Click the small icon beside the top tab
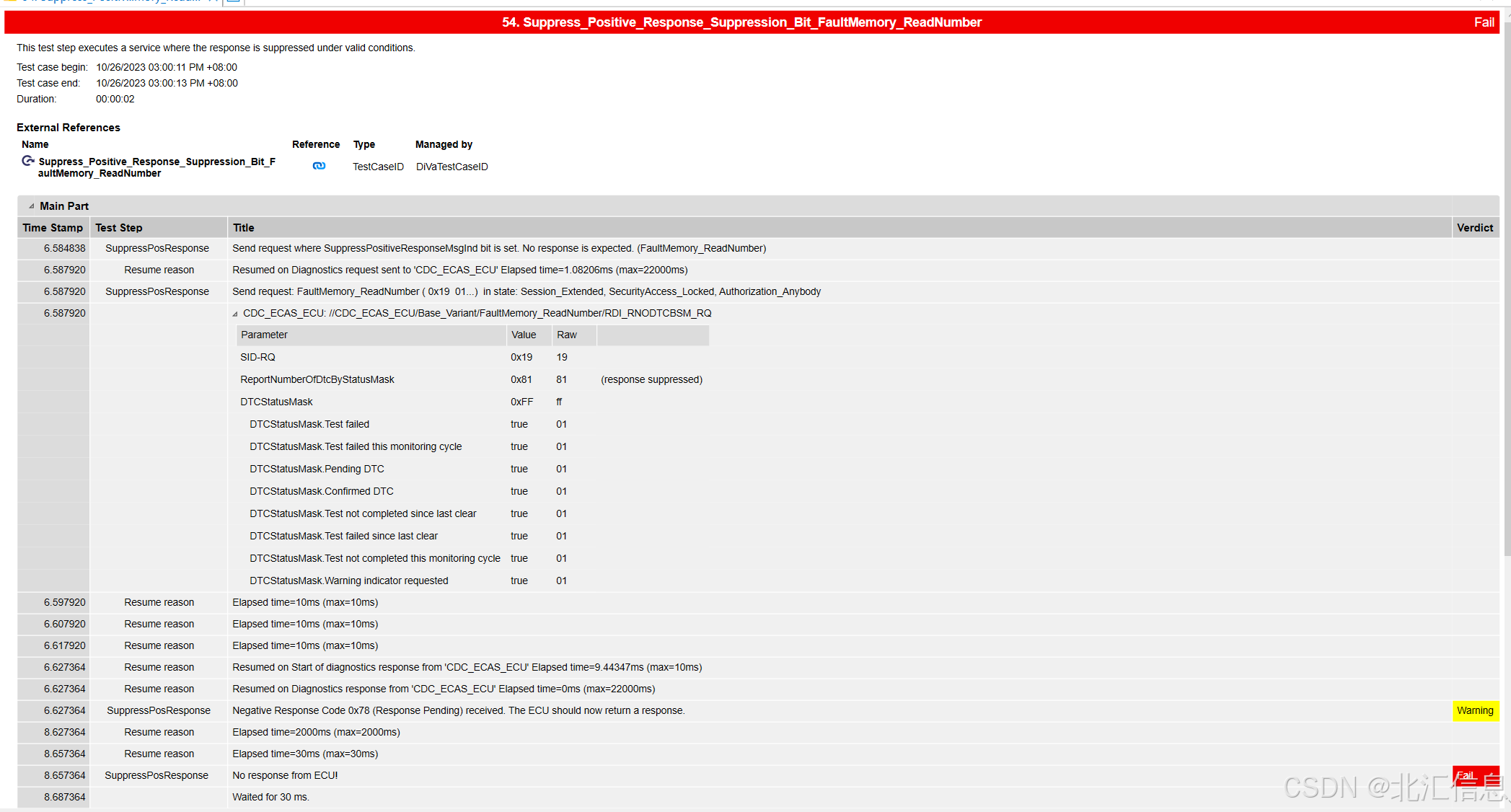Image resolution: width=1511 pixels, height=812 pixels. [233, 1]
